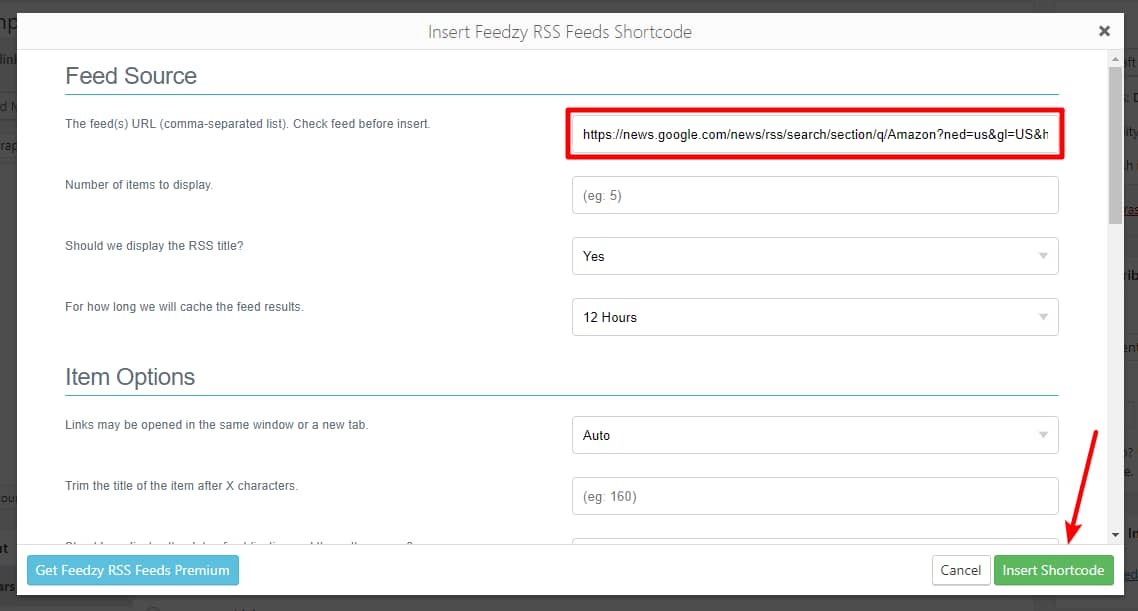This screenshot has height=611, width=1138.
Task: Close the Insert Feedzy RSS Feeds Shortcode dialog
Action: click(1104, 31)
